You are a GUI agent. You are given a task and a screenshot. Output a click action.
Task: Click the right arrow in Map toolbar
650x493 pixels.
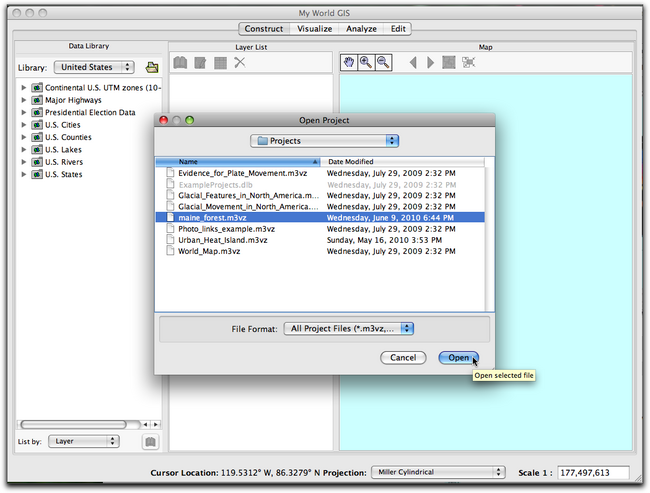click(x=430, y=63)
